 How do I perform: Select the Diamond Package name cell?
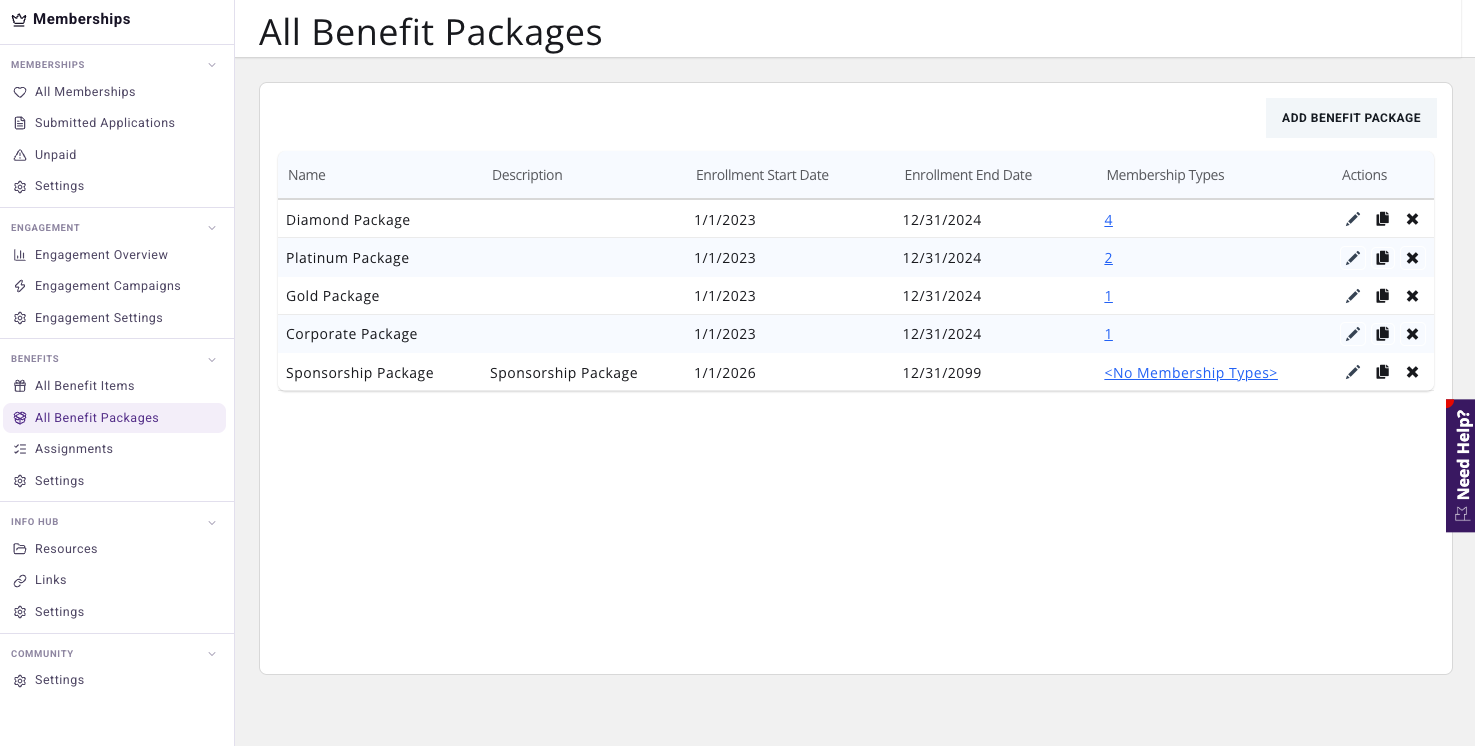point(348,220)
